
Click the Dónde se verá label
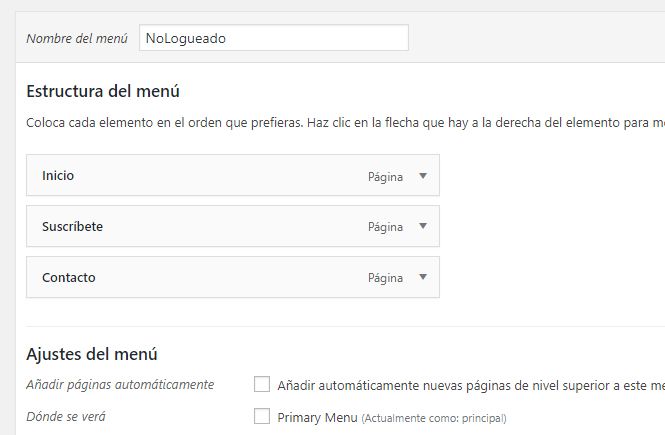(66, 417)
